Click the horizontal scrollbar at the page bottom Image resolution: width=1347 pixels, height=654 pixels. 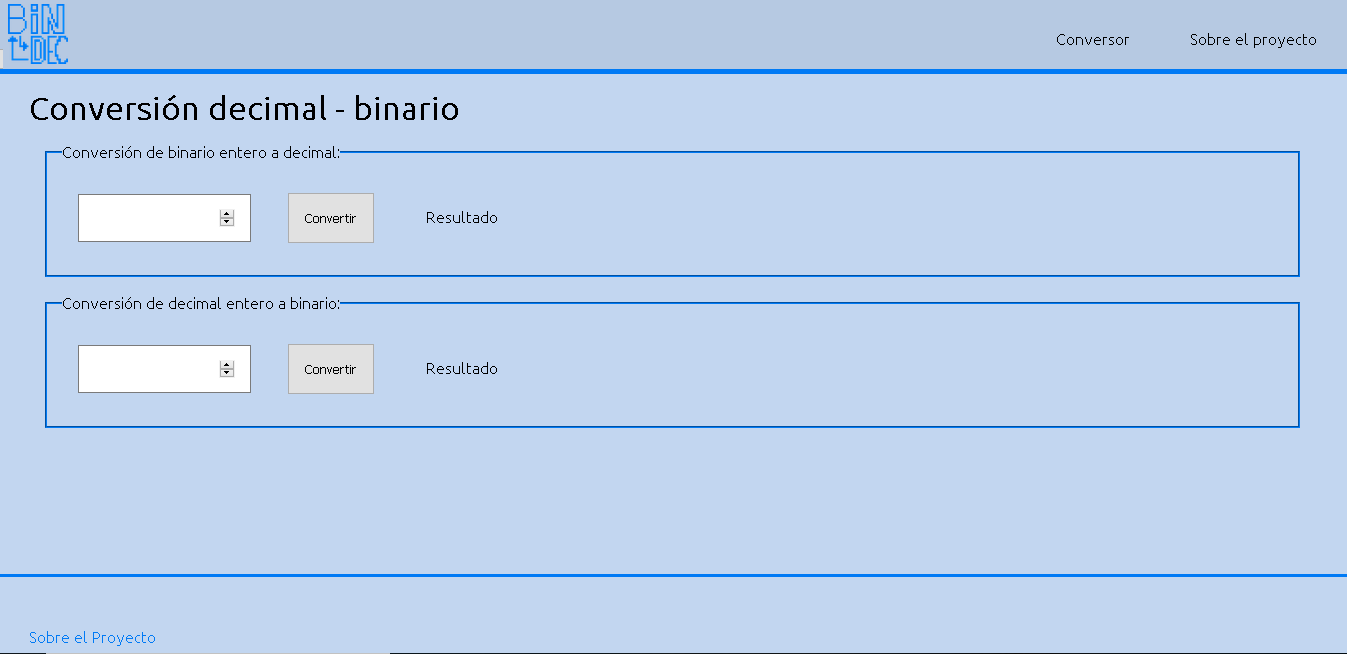point(218,651)
